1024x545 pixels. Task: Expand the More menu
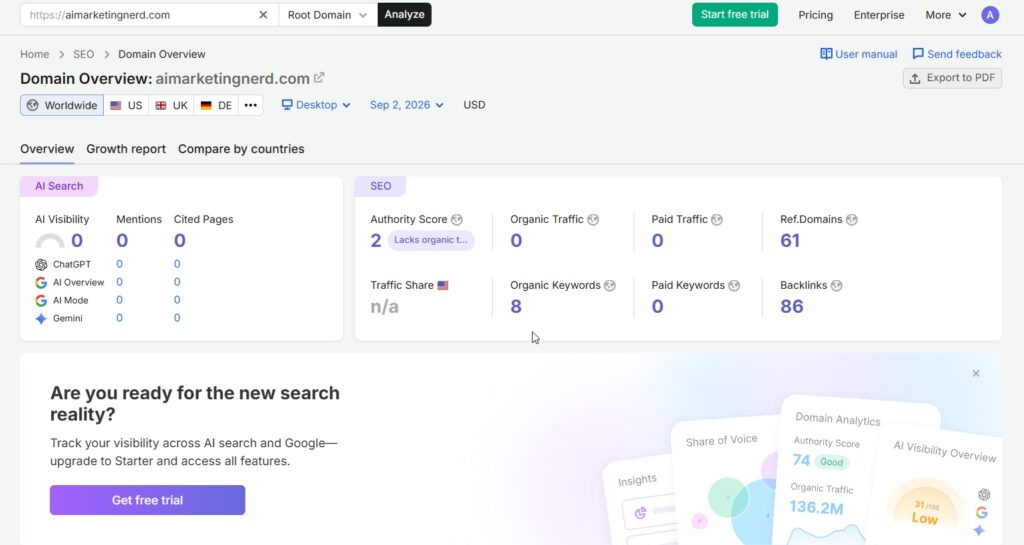point(946,15)
